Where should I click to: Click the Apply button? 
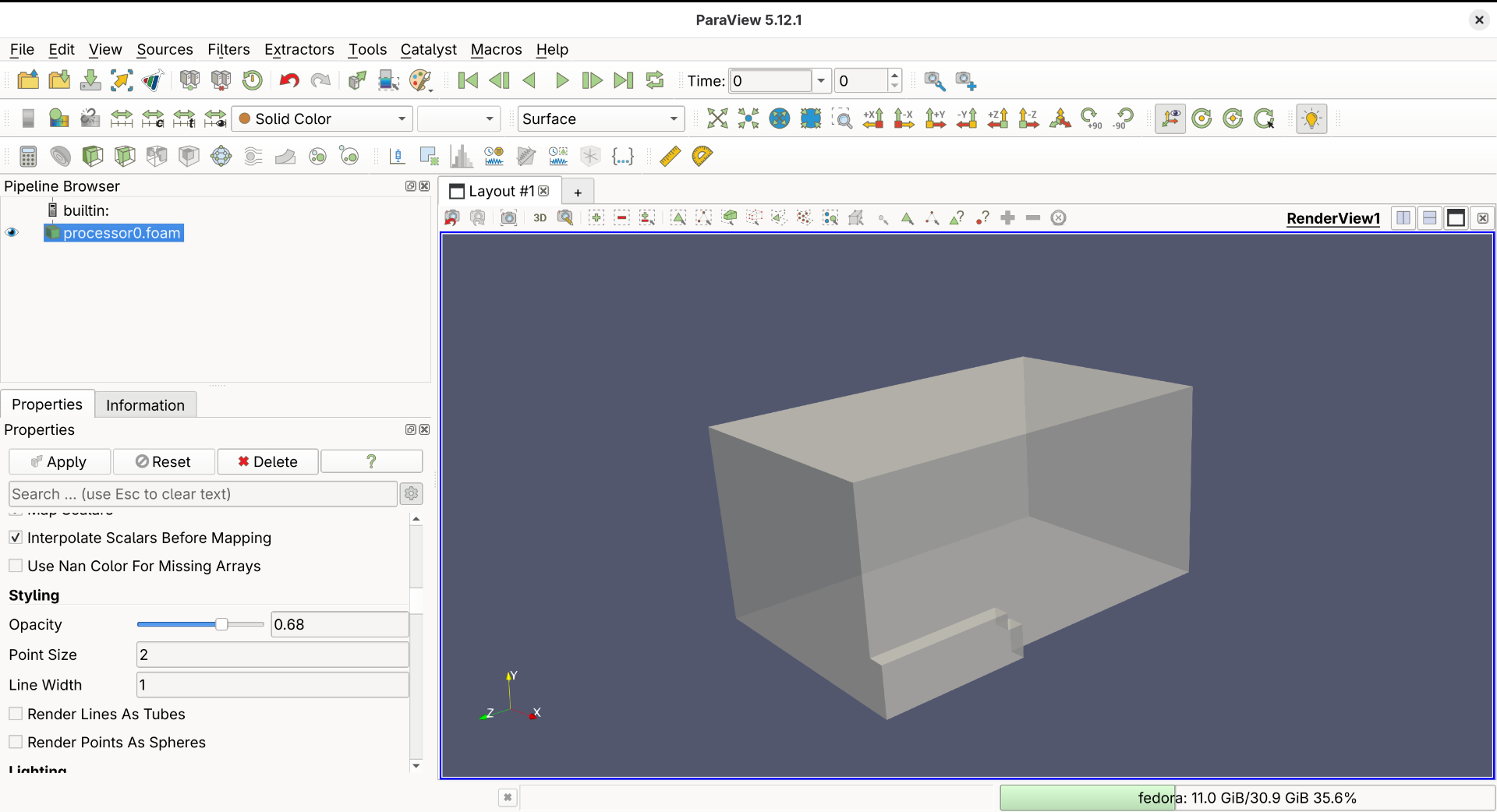pyautogui.click(x=60, y=461)
